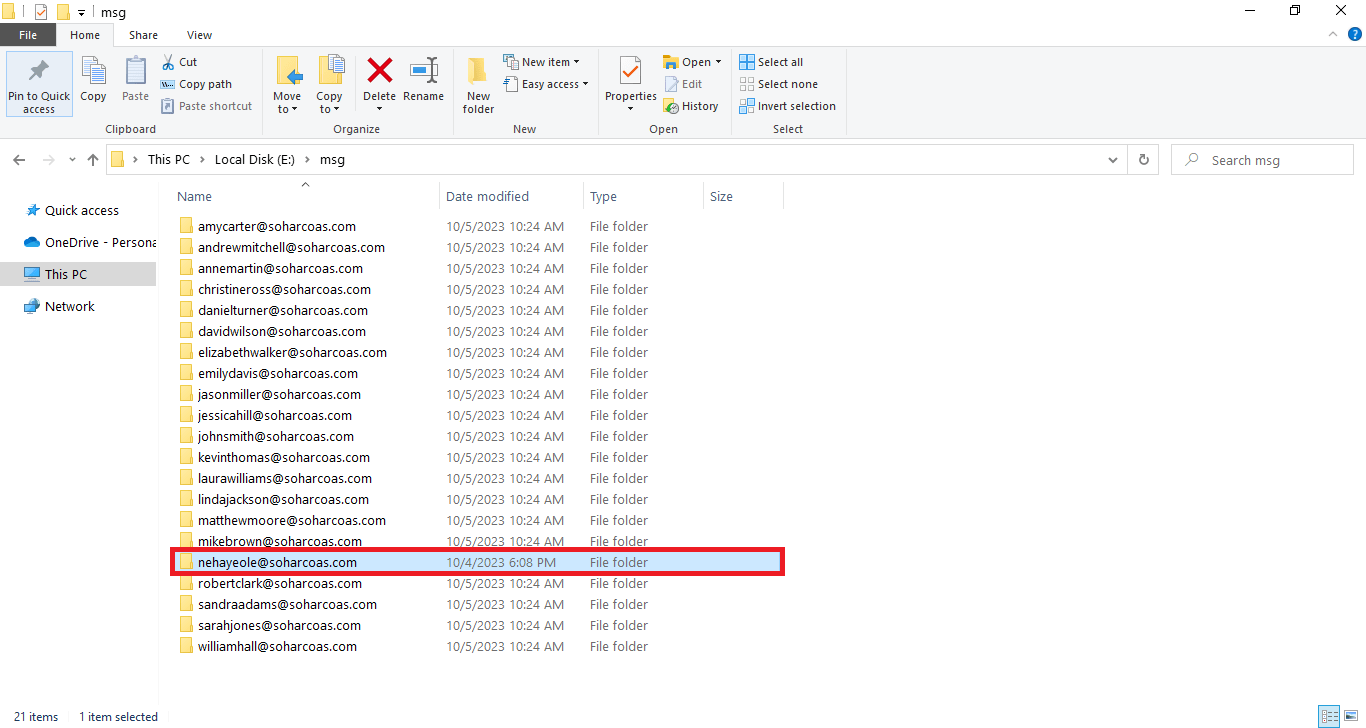Sort by the Name column header
The image size is (1366, 728).
[307, 196]
